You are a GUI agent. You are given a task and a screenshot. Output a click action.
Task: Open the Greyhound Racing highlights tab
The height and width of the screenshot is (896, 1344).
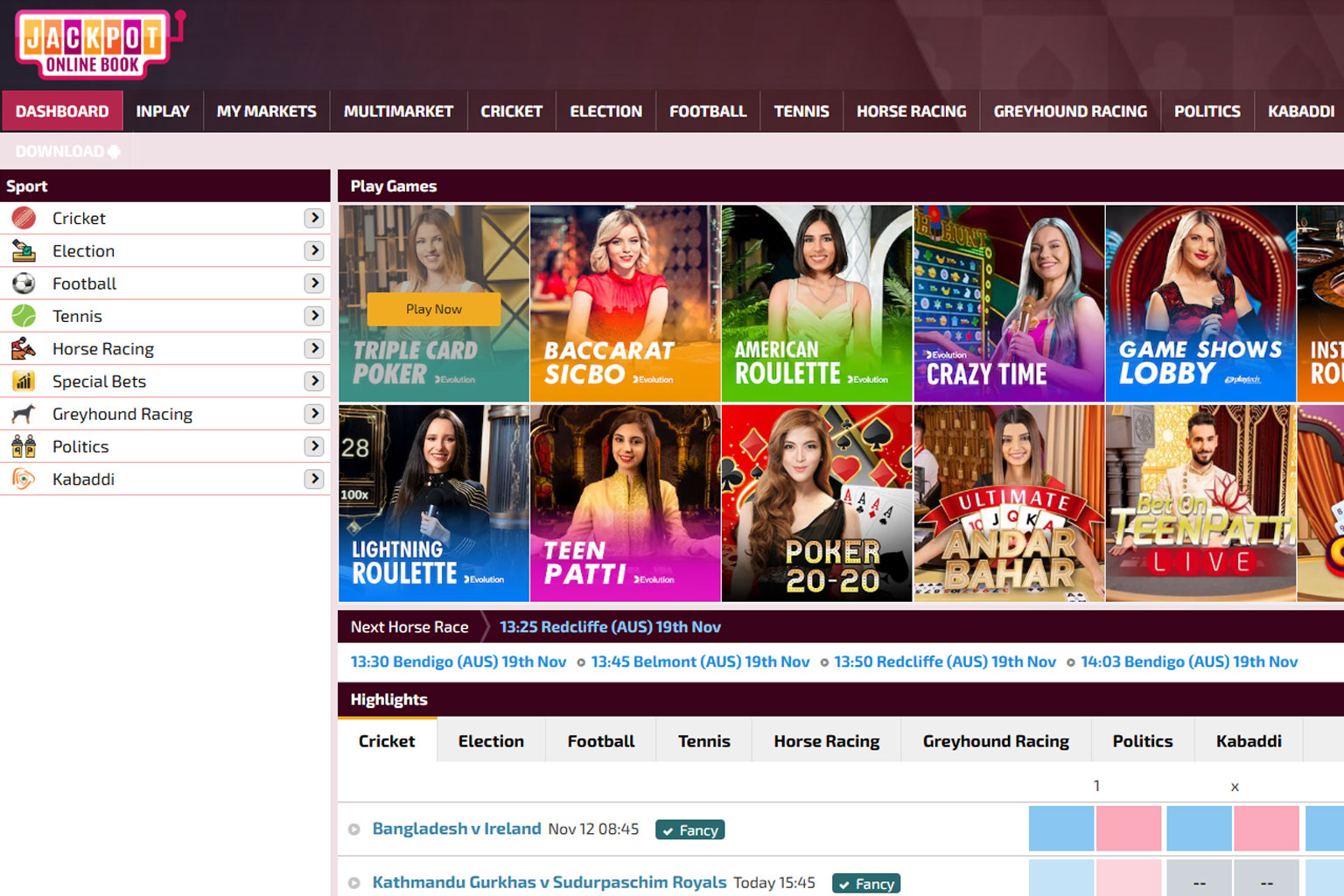[995, 740]
